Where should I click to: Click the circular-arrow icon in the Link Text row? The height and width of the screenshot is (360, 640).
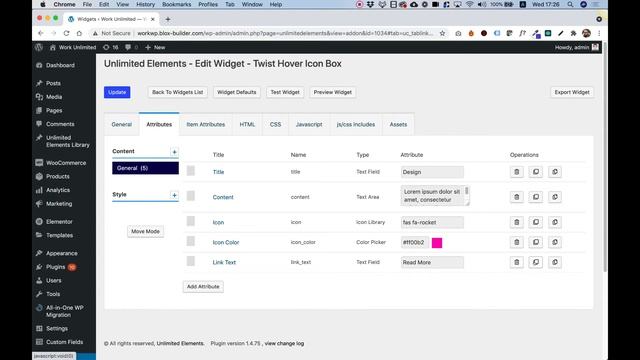pos(555,262)
